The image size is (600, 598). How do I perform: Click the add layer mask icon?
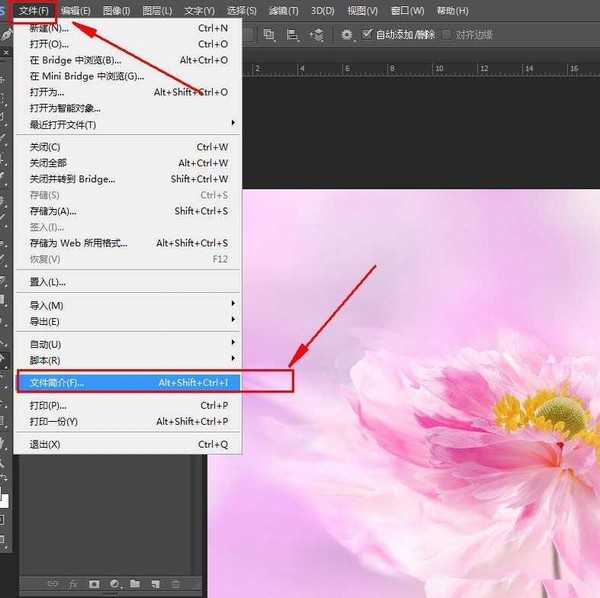94,584
